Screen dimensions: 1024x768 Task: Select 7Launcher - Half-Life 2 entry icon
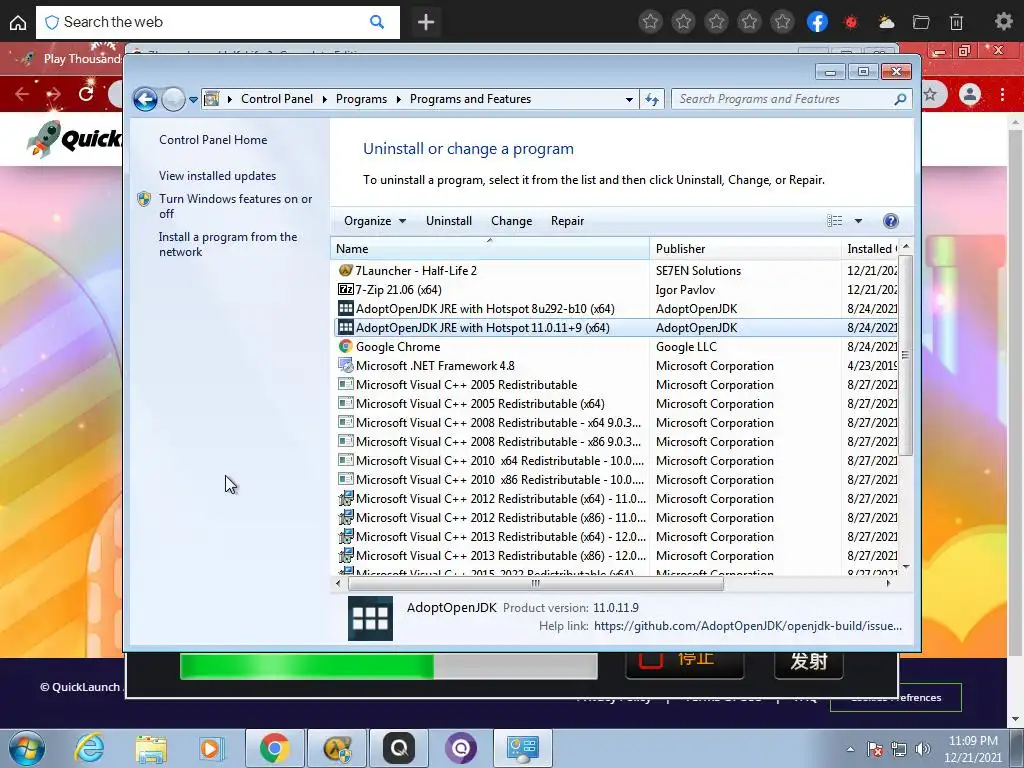pyautogui.click(x=345, y=270)
